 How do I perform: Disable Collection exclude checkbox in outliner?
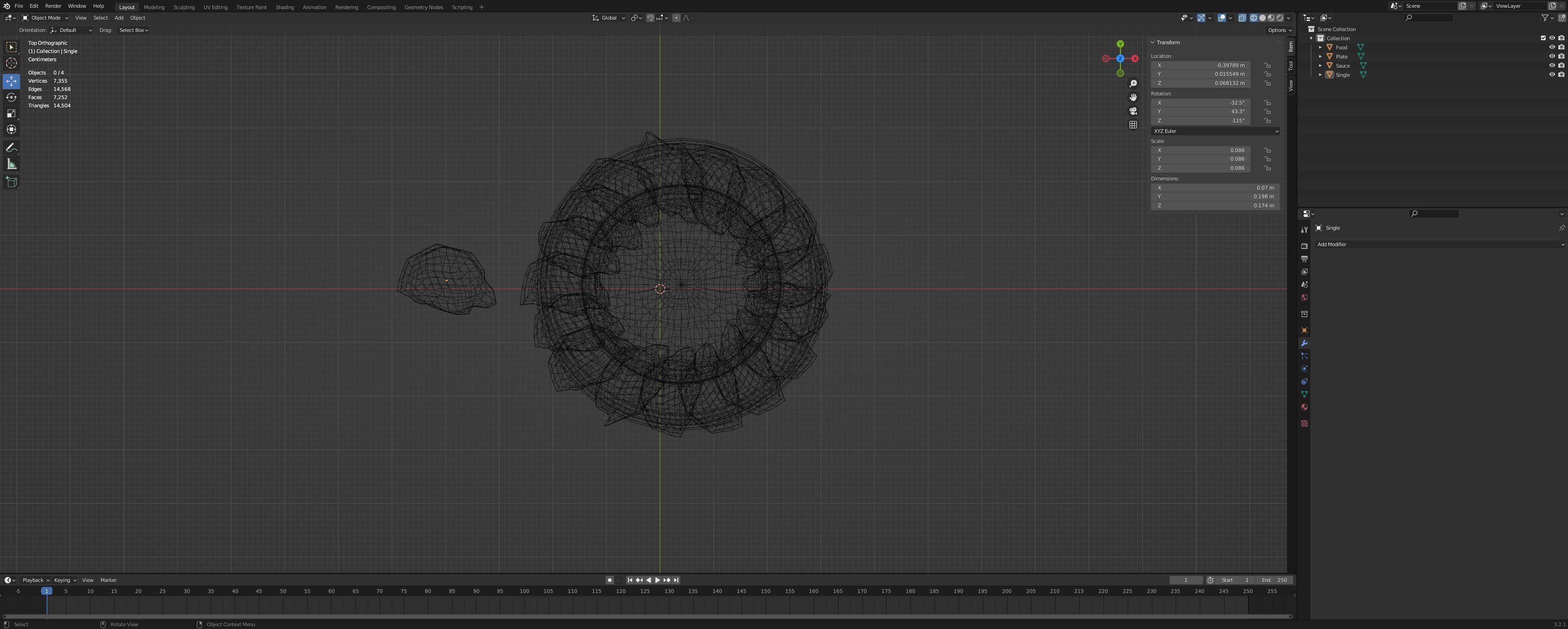coord(1543,38)
